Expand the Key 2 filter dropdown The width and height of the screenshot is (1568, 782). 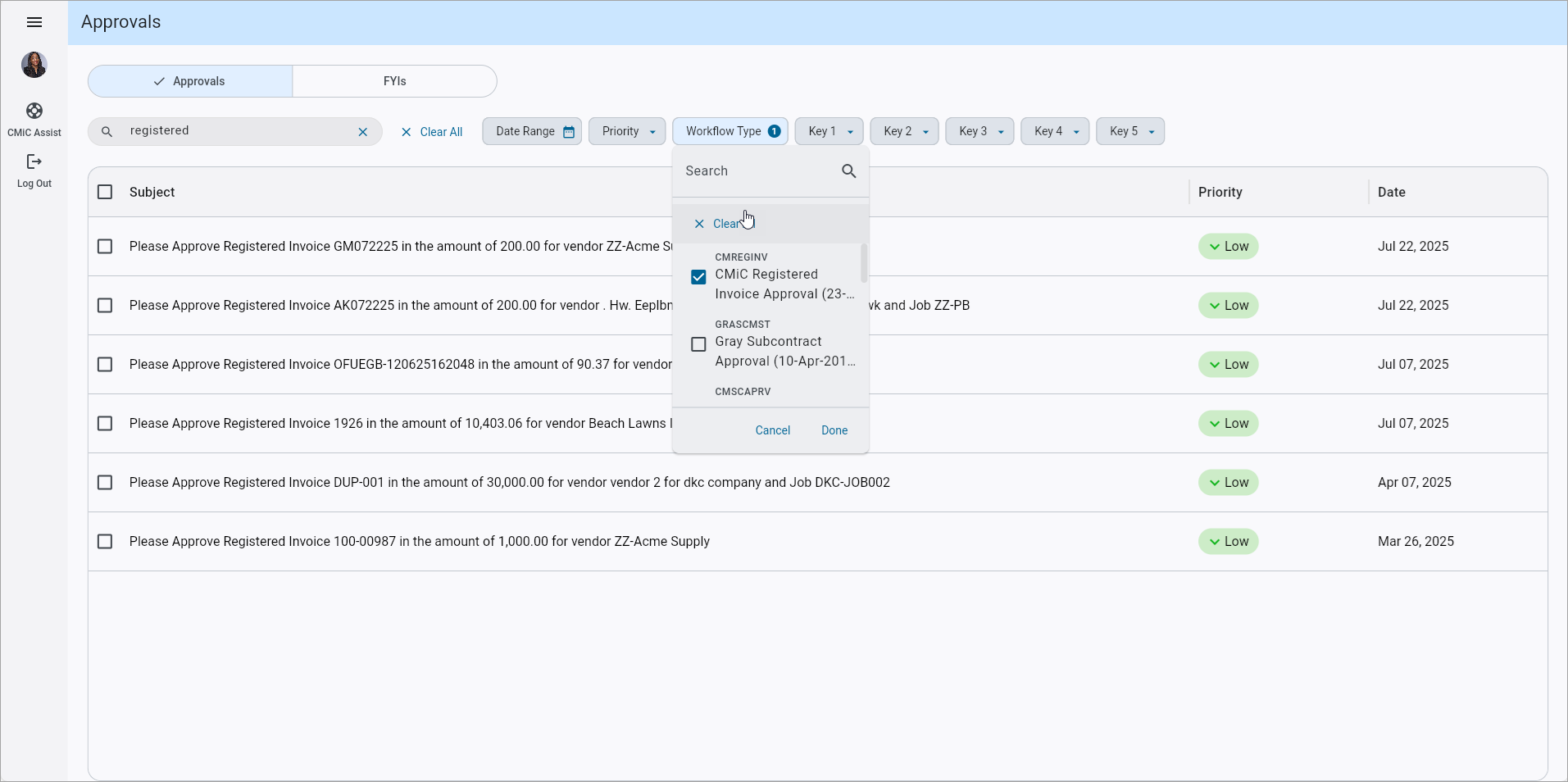[904, 131]
